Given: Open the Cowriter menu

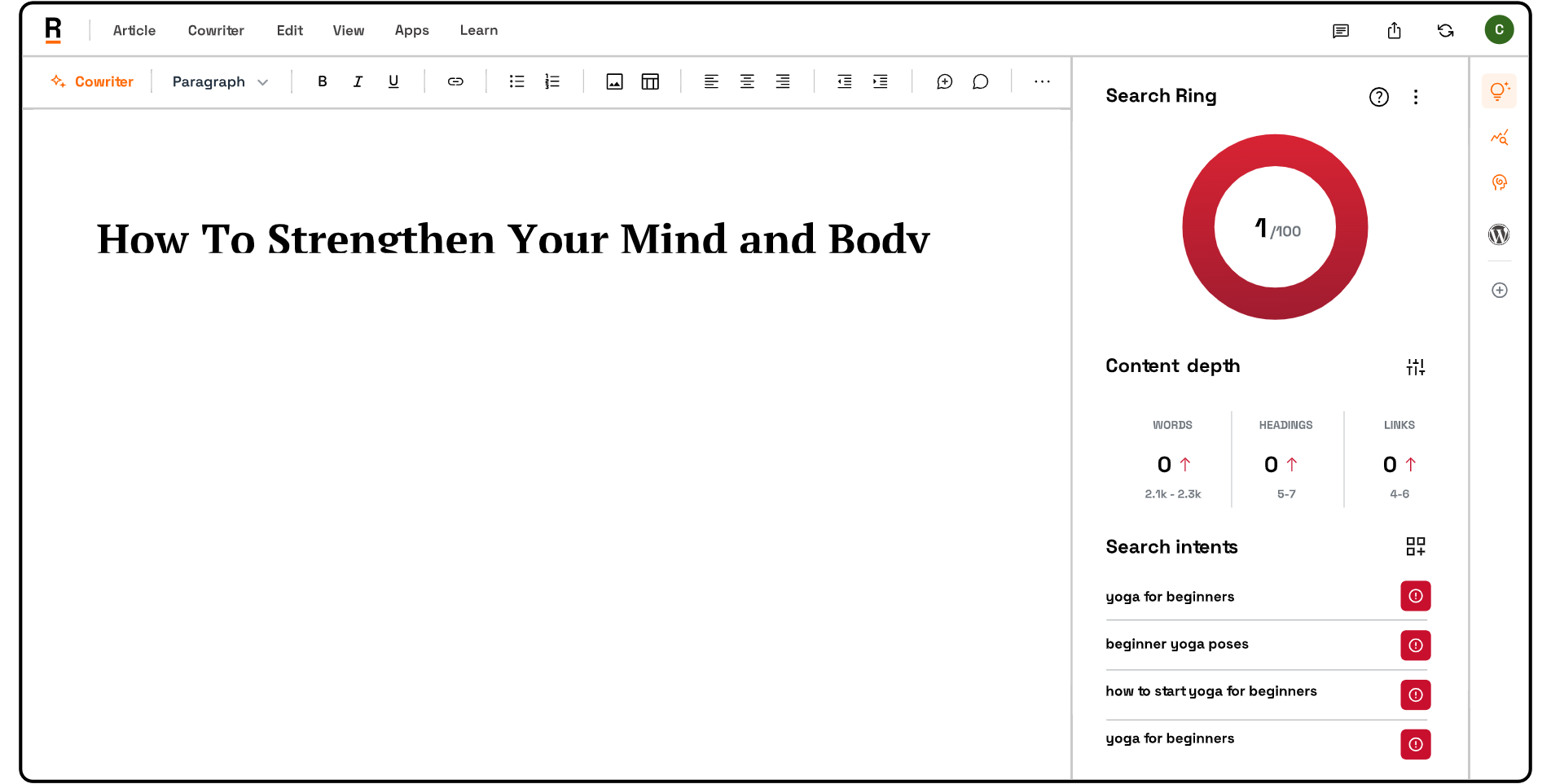Looking at the screenshot, I should click(x=216, y=30).
